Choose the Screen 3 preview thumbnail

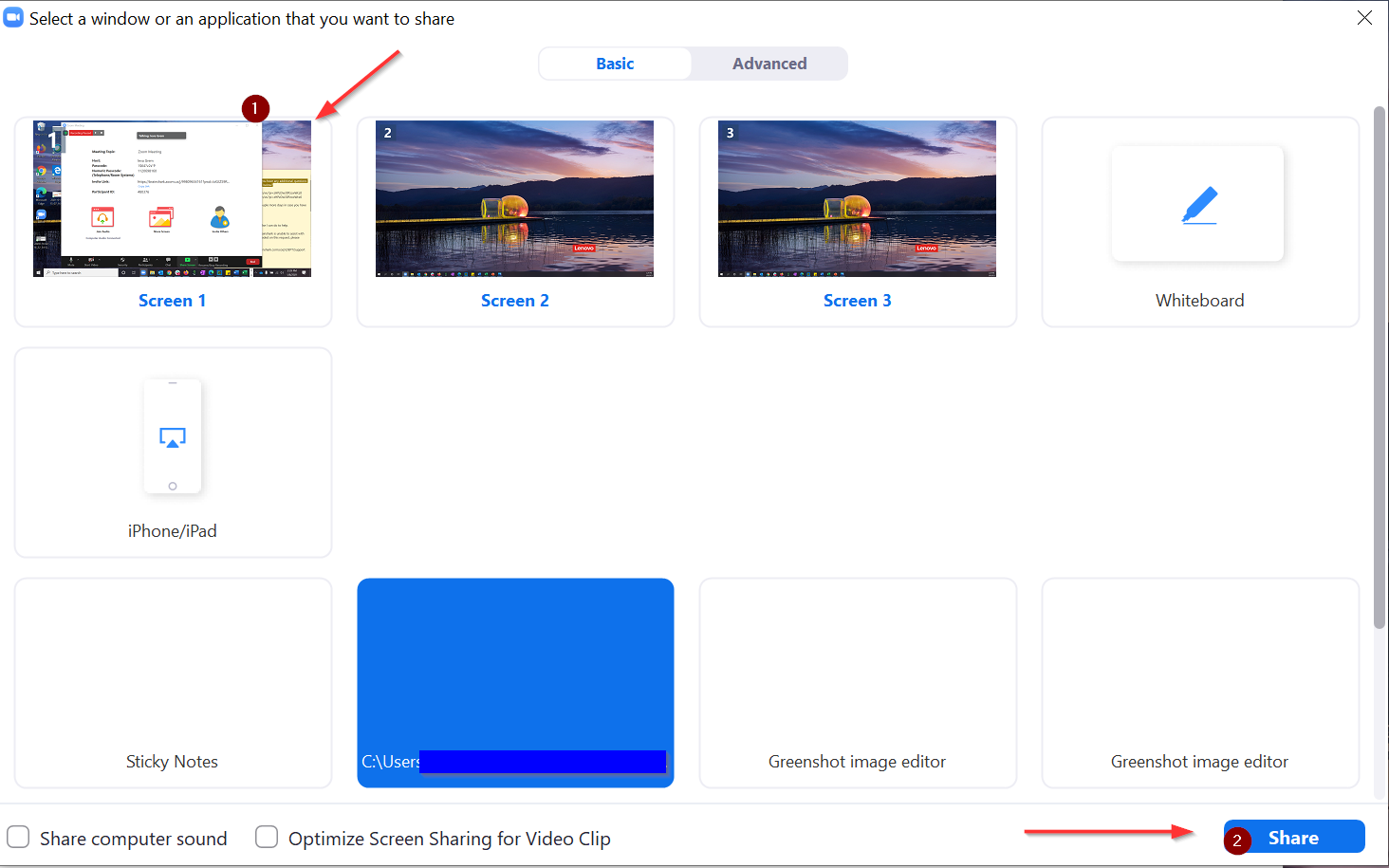pos(857,198)
